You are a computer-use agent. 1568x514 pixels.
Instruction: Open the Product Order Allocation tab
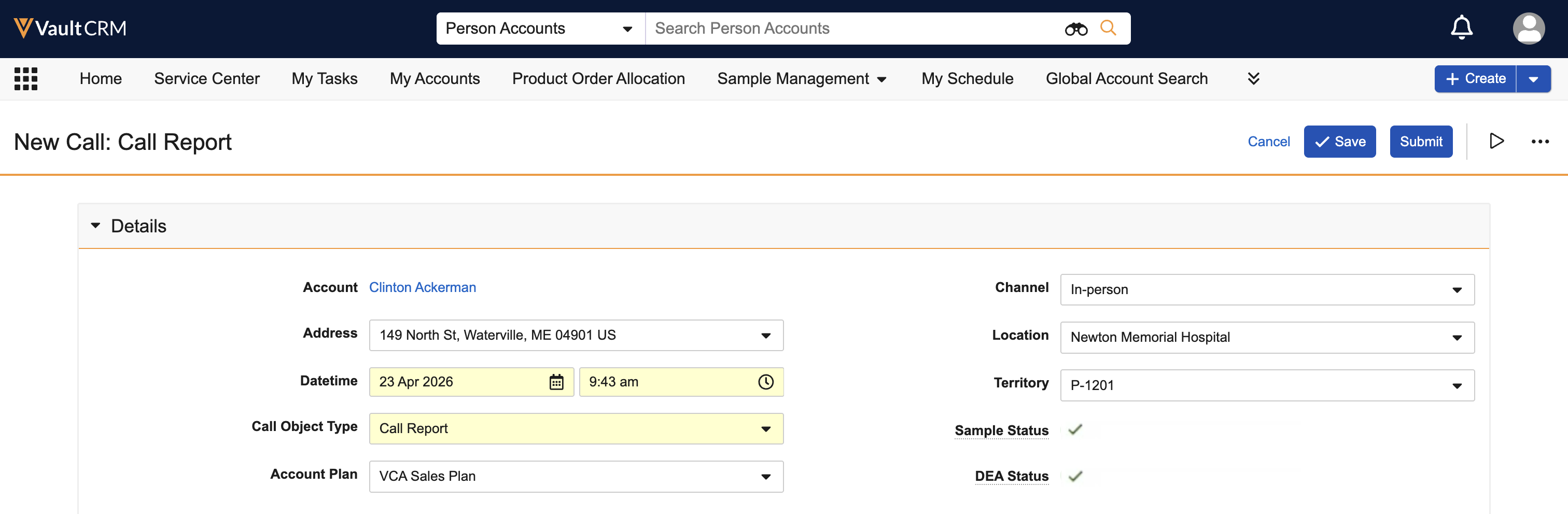[x=598, y=78]
